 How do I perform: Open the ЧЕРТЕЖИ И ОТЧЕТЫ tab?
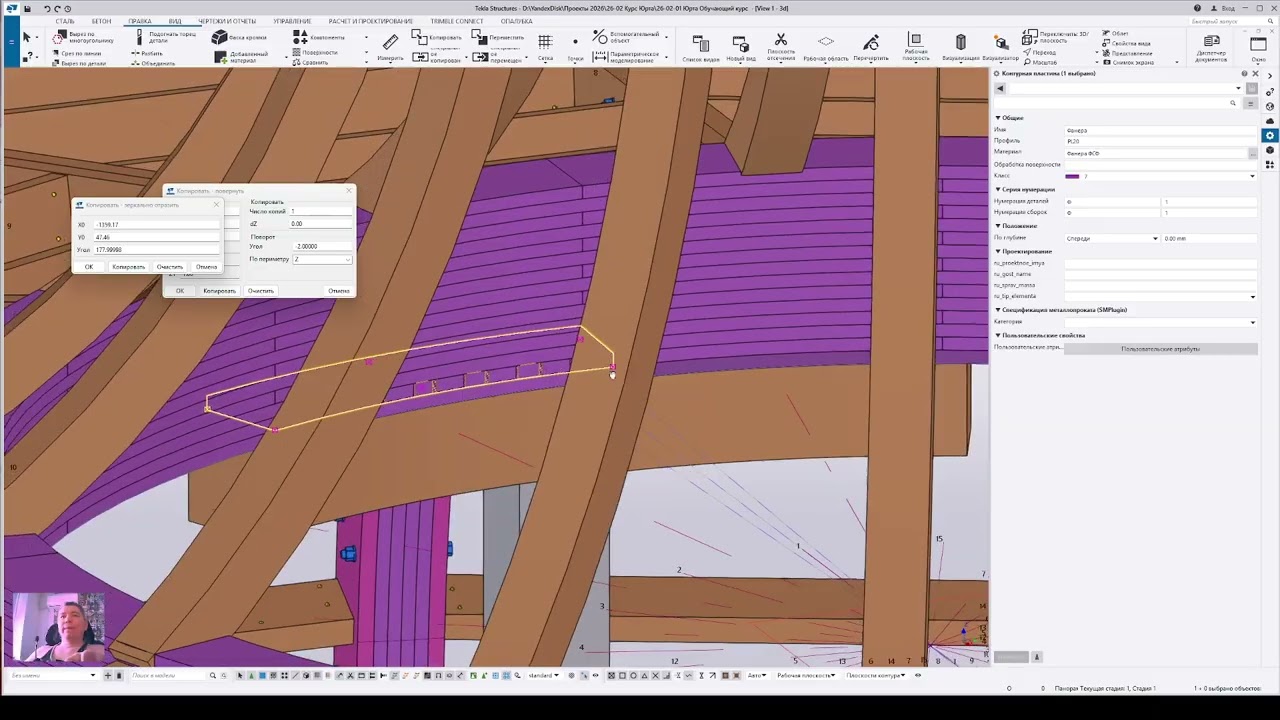pos(227,21)
